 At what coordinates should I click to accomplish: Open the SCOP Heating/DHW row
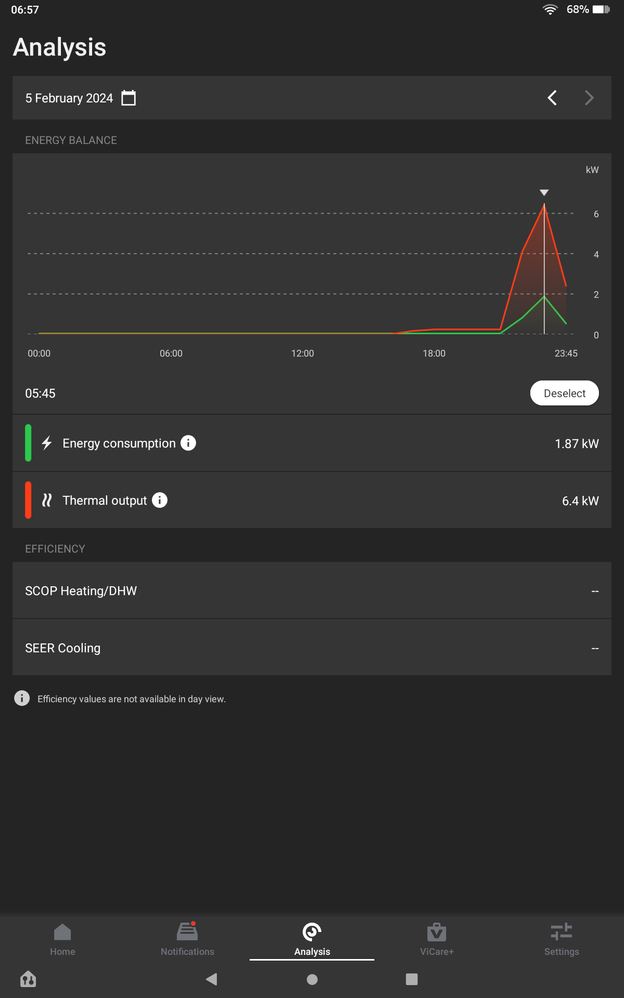(x=312, y=591)
